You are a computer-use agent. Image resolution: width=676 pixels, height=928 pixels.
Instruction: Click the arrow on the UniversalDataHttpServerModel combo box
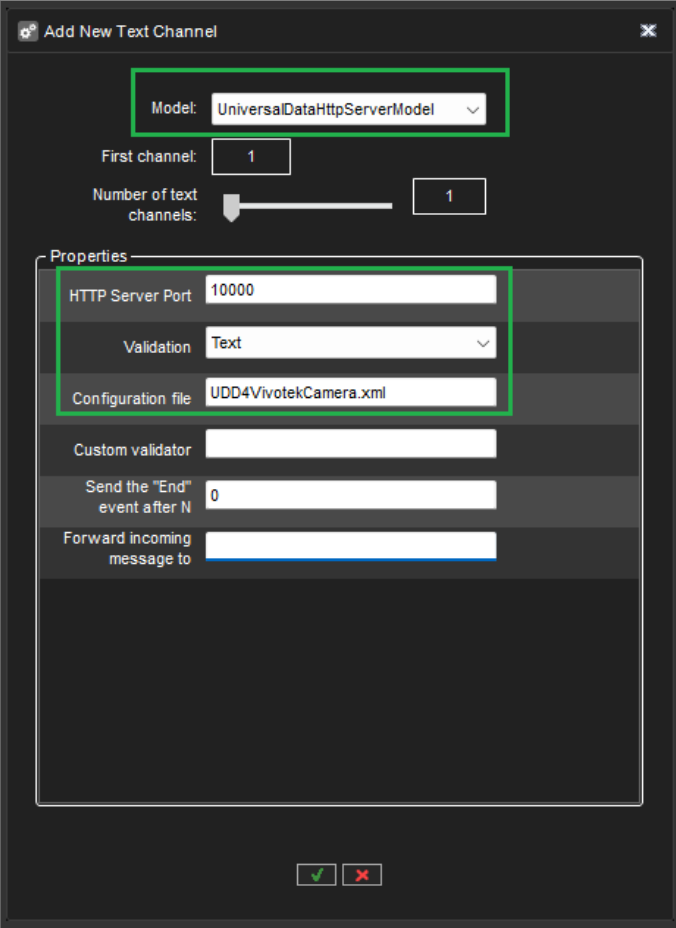pos(472,110)
